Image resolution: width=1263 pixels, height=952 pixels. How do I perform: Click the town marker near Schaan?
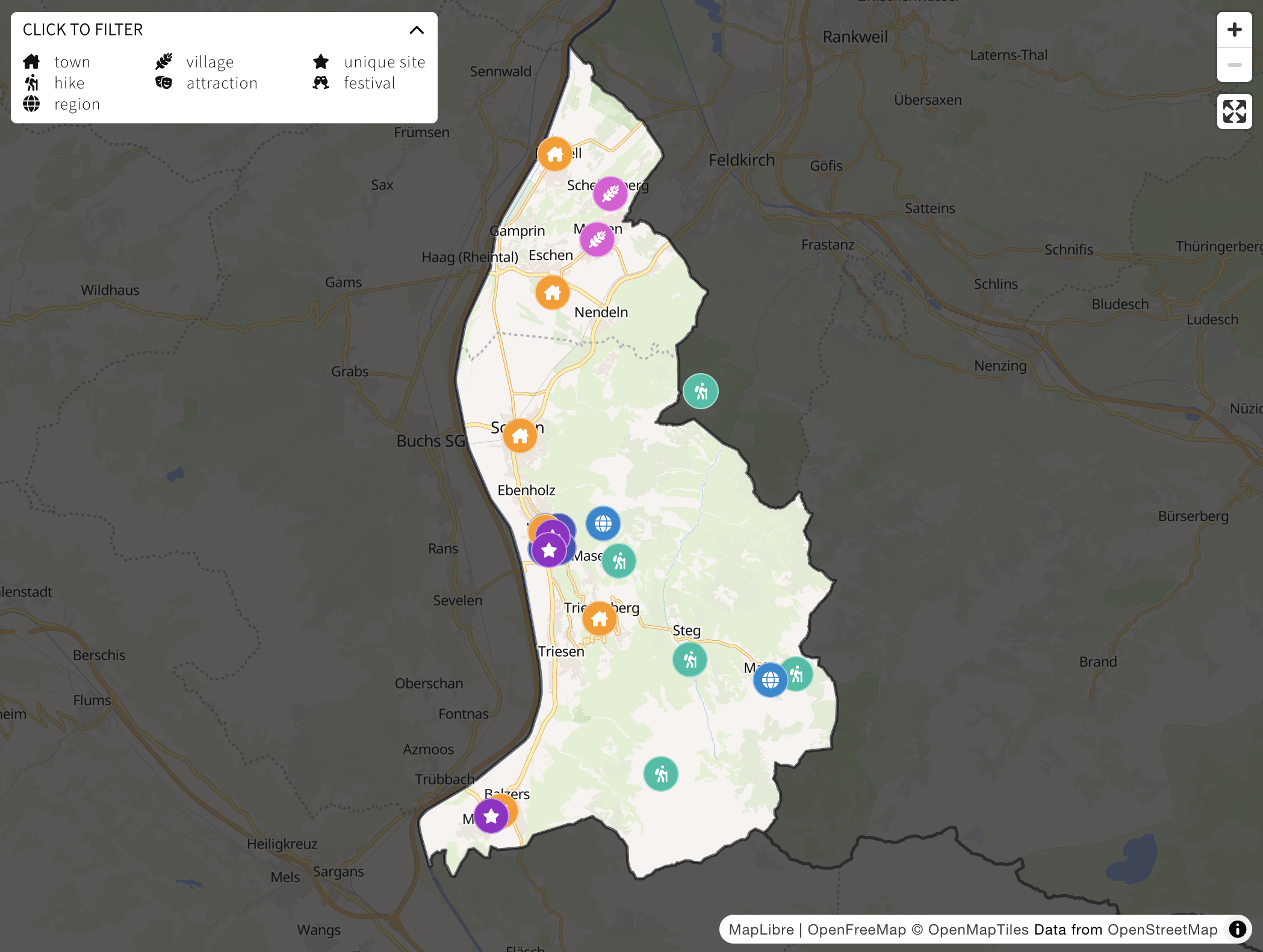coord(520,436)
